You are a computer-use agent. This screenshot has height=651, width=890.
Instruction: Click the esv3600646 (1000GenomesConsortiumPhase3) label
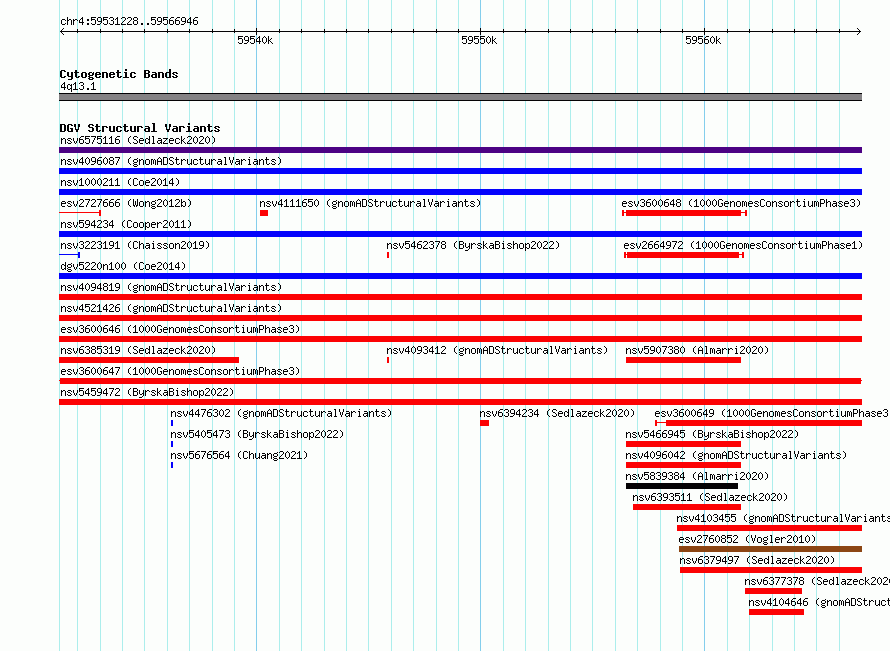pos(180,329)
